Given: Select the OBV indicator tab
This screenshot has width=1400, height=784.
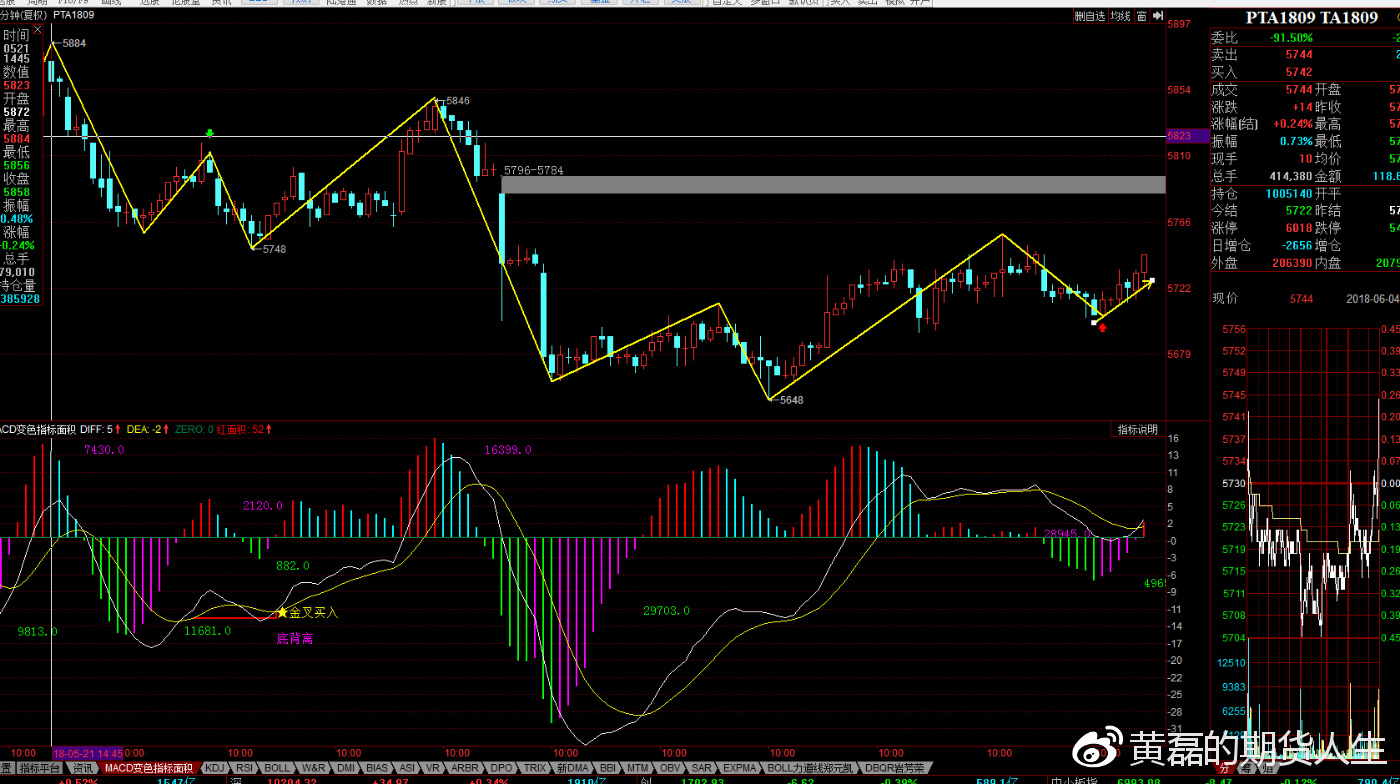Looking at the screenshot, I should point(669,768).
